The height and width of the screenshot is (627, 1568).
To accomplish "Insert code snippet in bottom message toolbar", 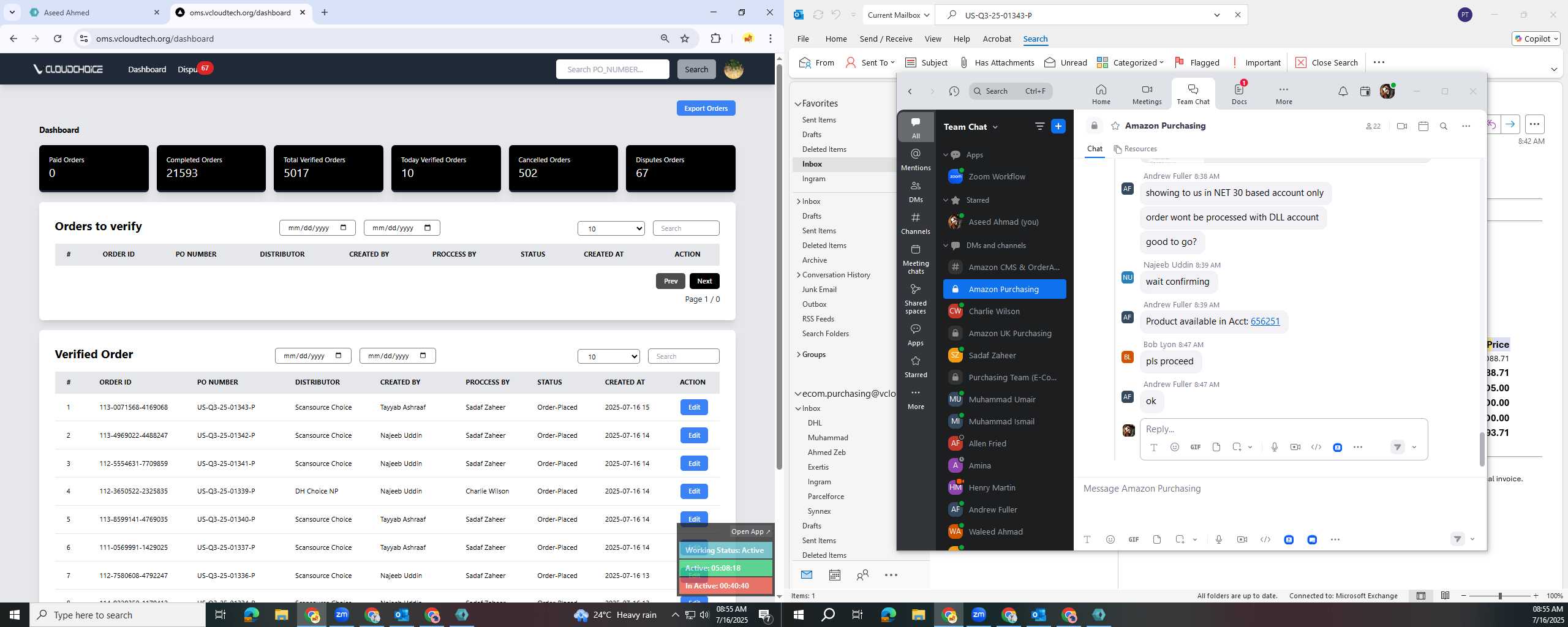I will pyautogui.click(x=1265, y=539).
